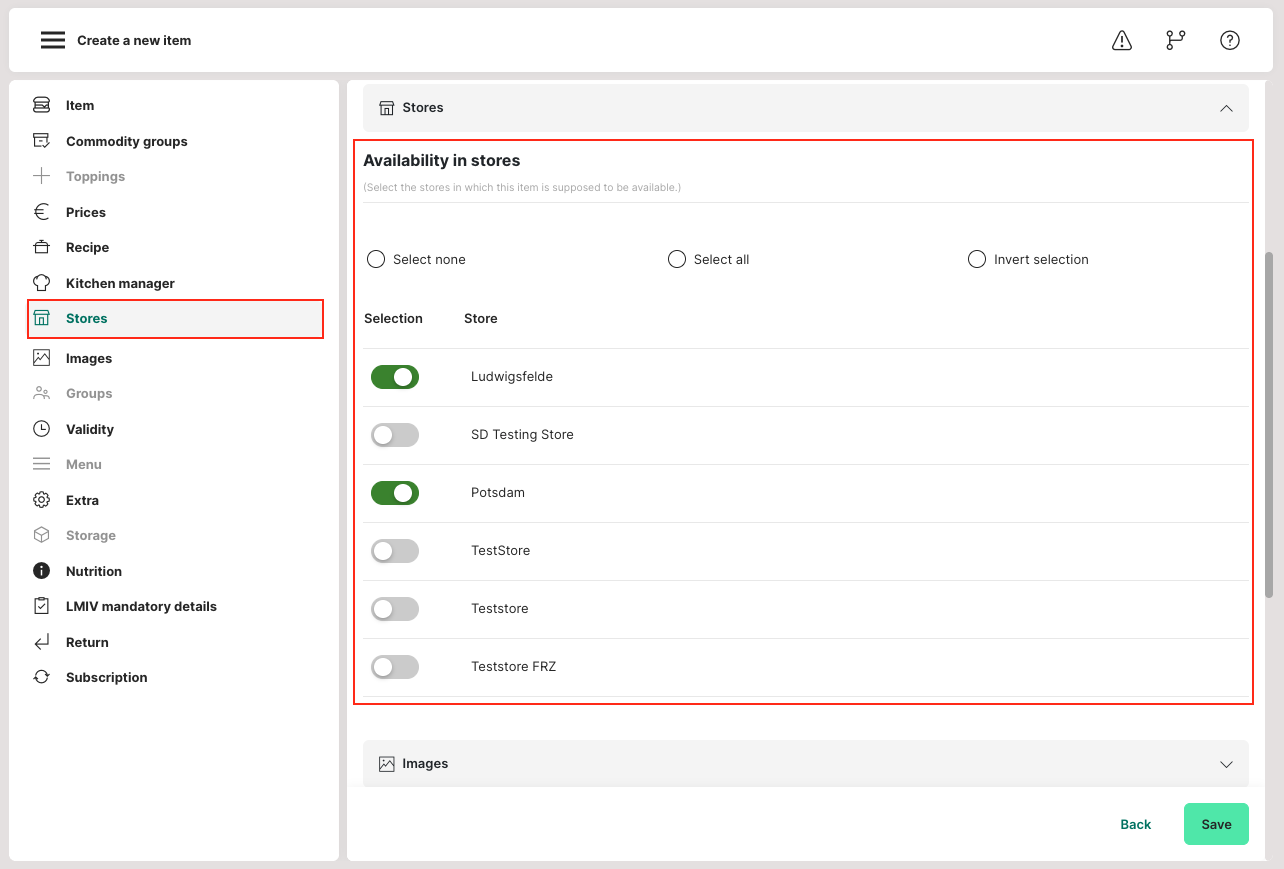Click the Storage box icon
Image resolution: width=1284 pixels, height=869 pixels.
coord(41,535)
